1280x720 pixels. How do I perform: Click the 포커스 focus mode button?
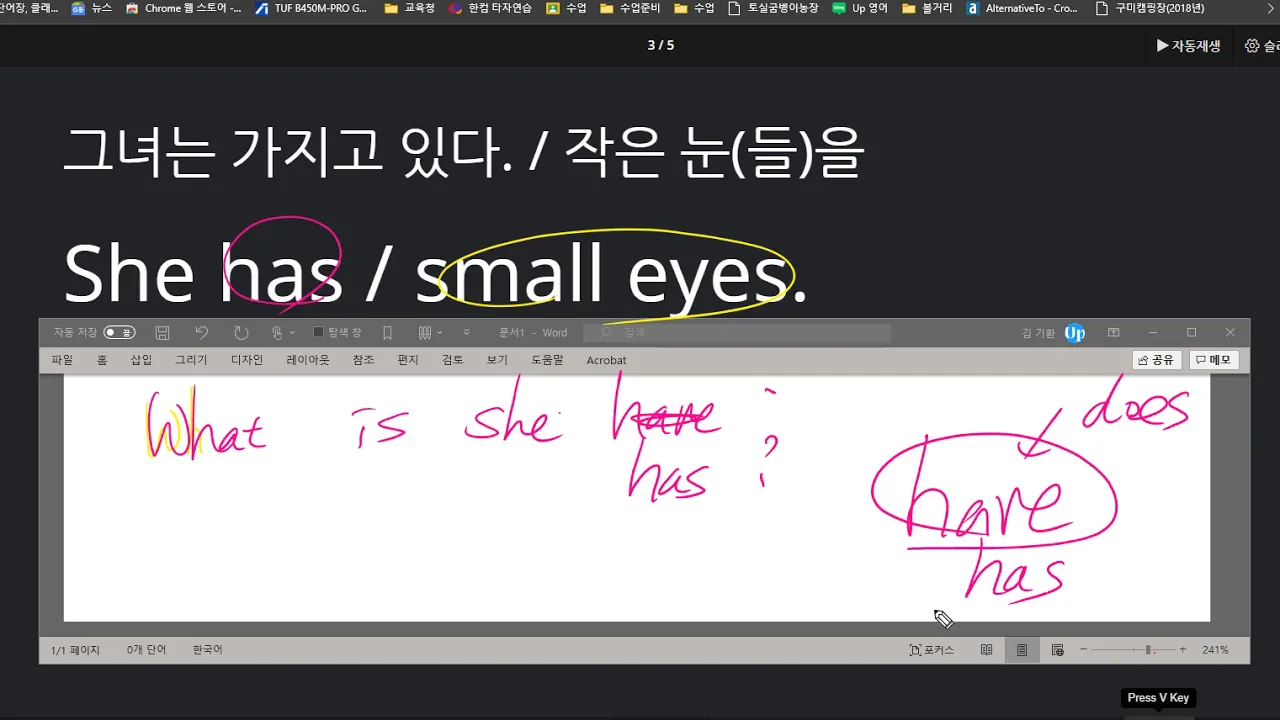click(931, 650)
